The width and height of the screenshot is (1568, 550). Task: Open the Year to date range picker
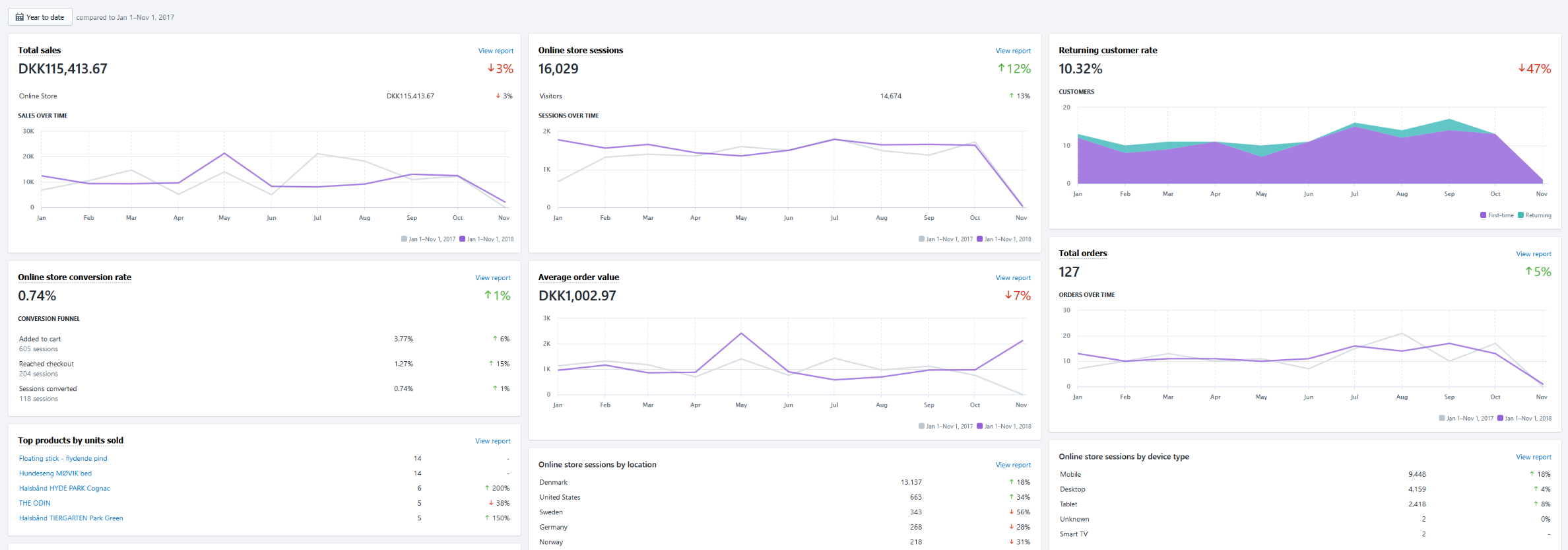coord(40,17)
